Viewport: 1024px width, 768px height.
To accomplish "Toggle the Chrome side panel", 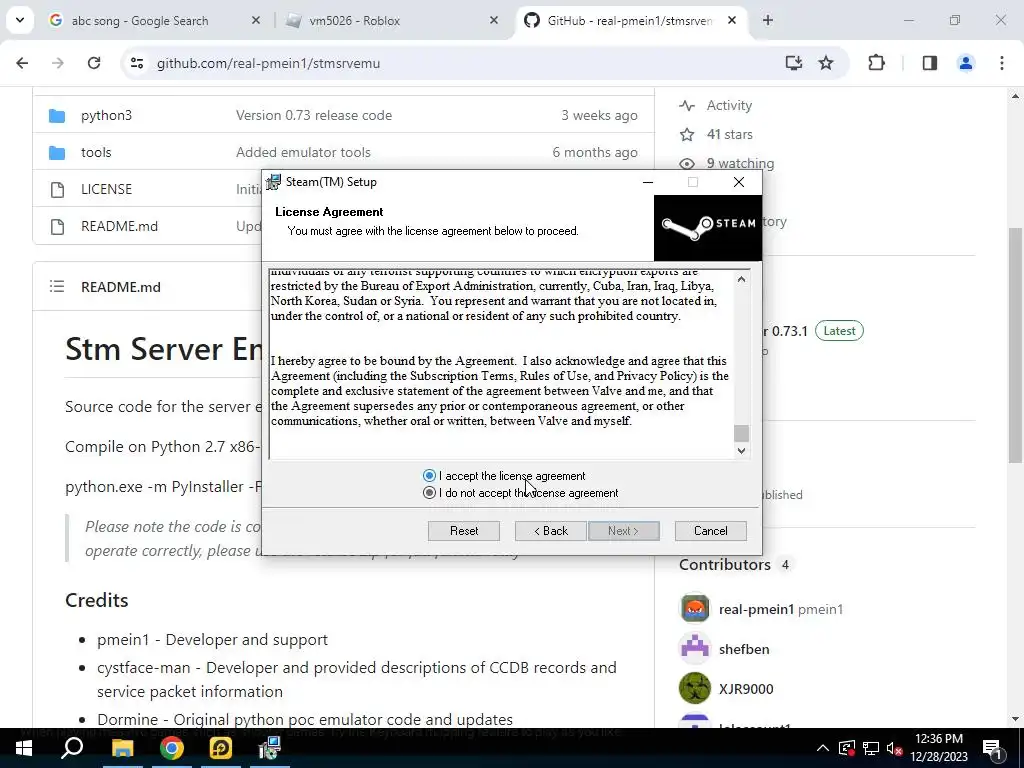I will tap(930, 63).
